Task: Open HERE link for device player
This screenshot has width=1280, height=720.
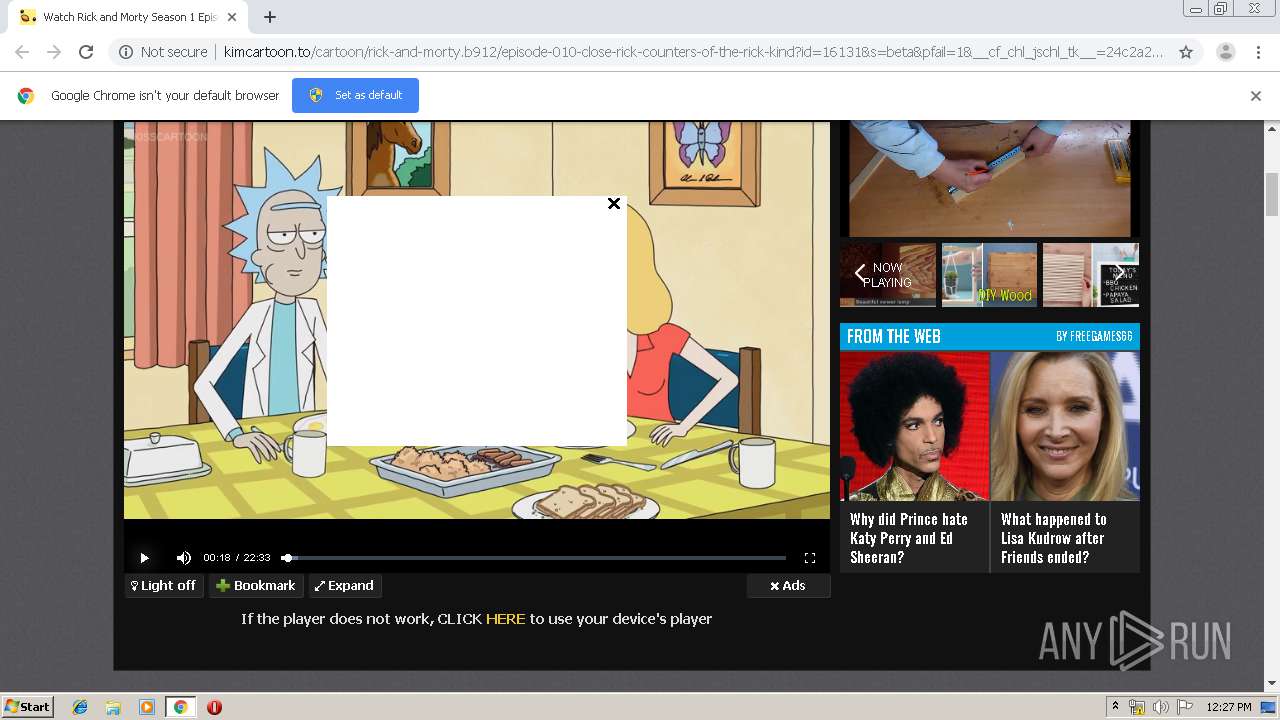Action: [505, 619]
